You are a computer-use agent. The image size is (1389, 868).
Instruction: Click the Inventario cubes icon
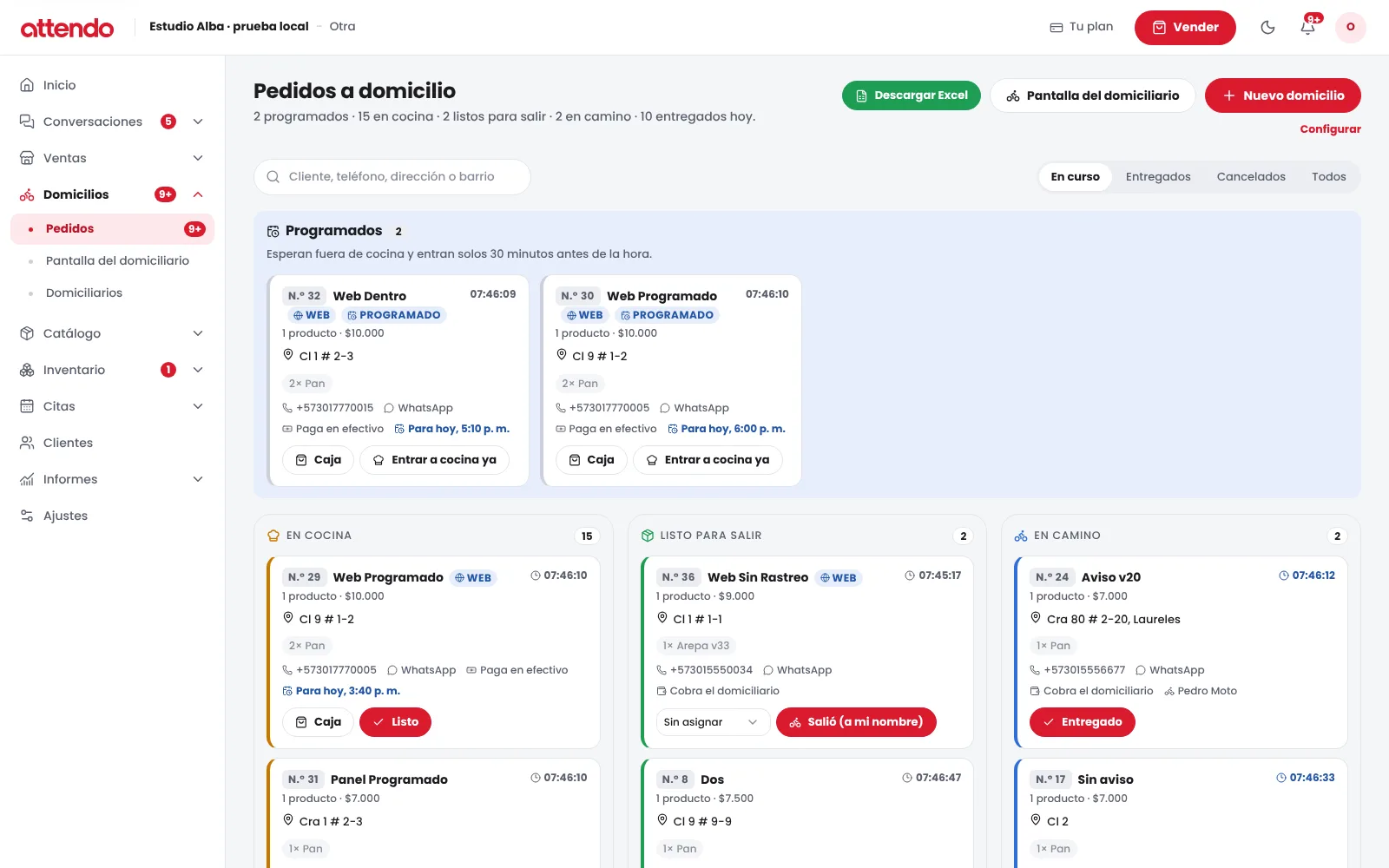[27, 370]
